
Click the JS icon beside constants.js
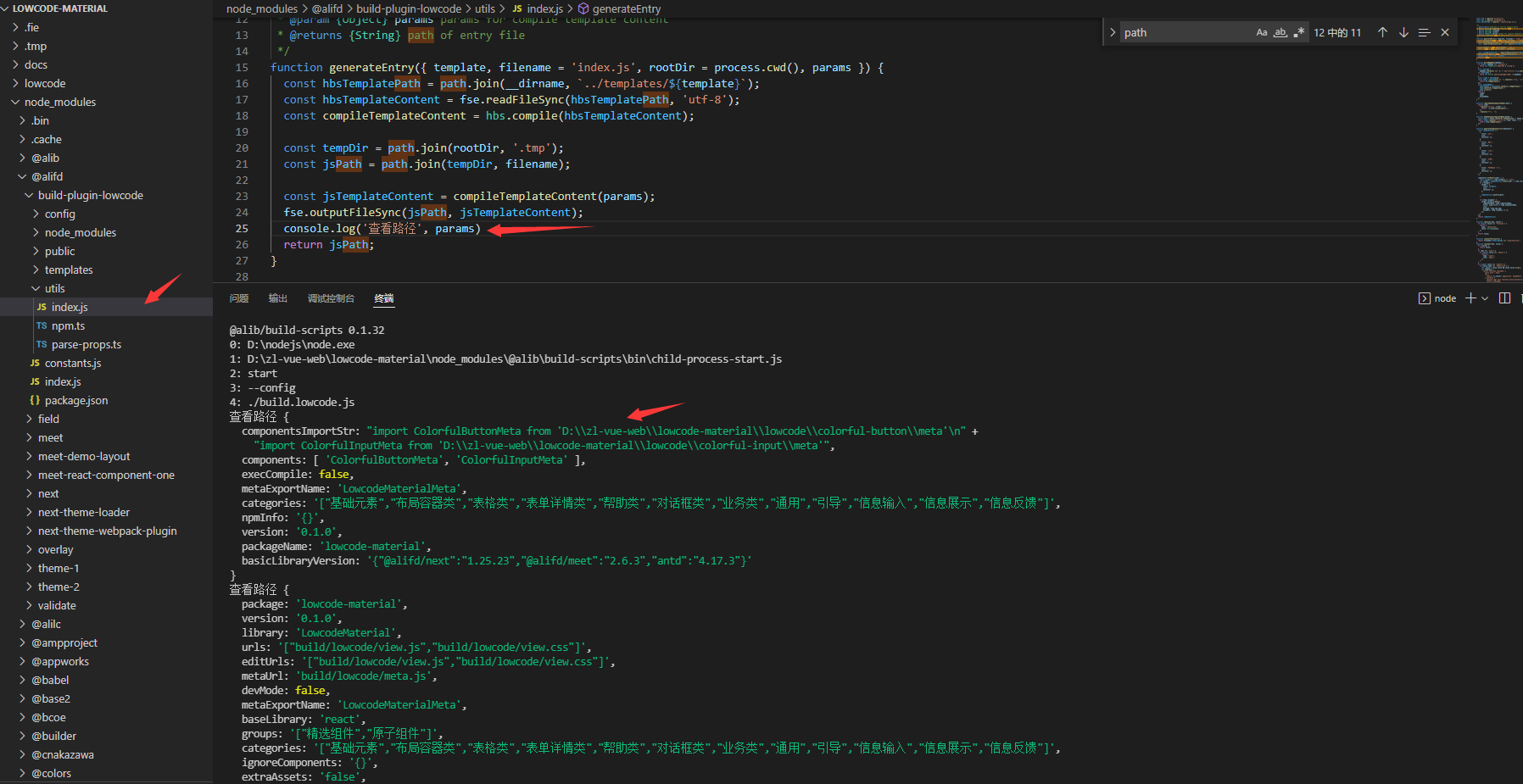click(x=35, y=363)
